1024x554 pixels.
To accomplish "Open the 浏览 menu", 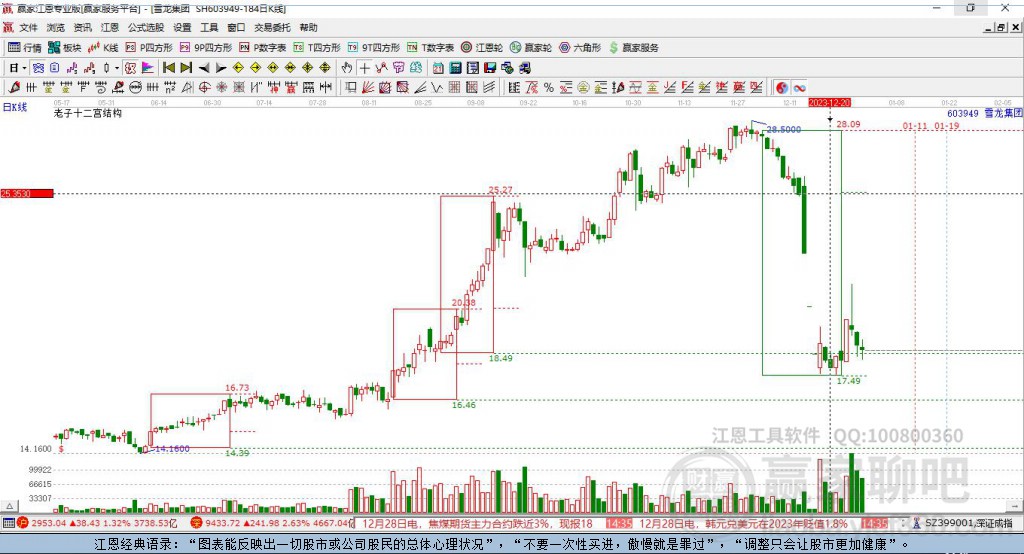I will pos(56,27).
